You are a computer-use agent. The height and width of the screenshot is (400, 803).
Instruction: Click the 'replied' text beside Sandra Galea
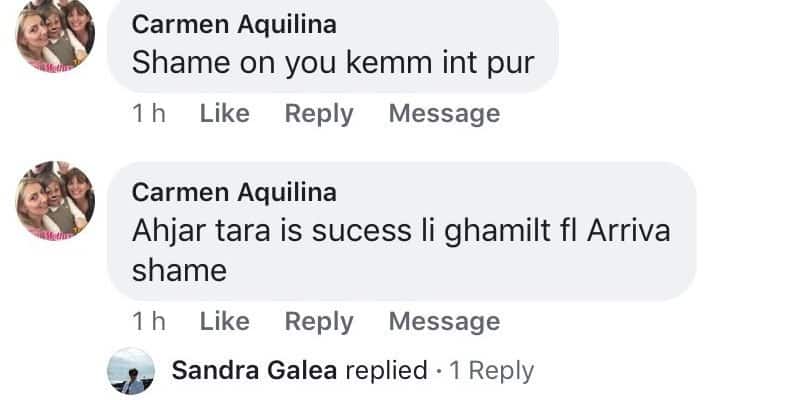click(x=385, y=371)
